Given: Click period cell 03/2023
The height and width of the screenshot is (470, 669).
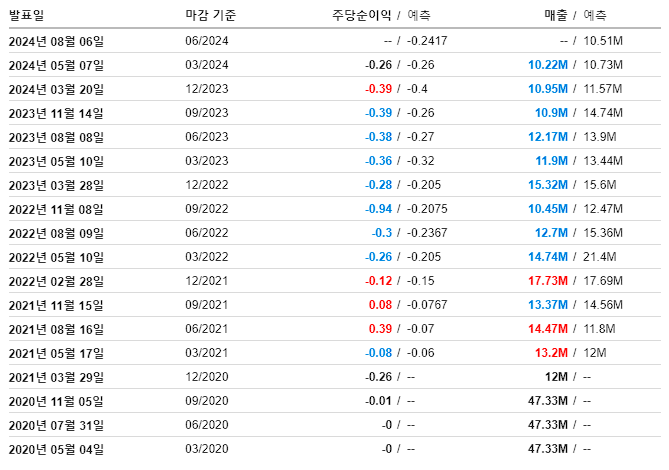Looking at the screenshot, I should [207, 161].
